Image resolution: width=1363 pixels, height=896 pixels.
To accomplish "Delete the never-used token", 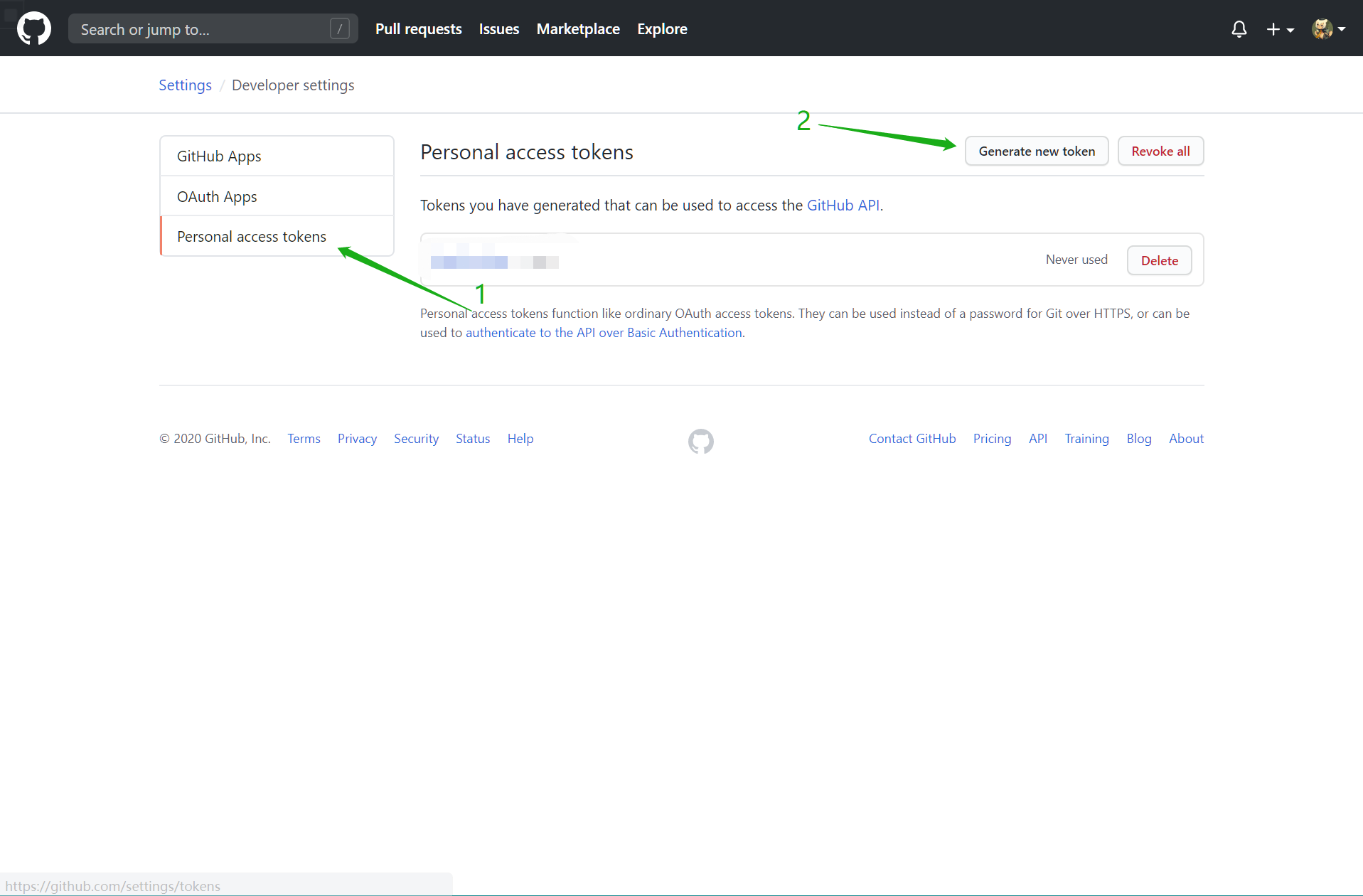I will click(x=1159, y=260).
